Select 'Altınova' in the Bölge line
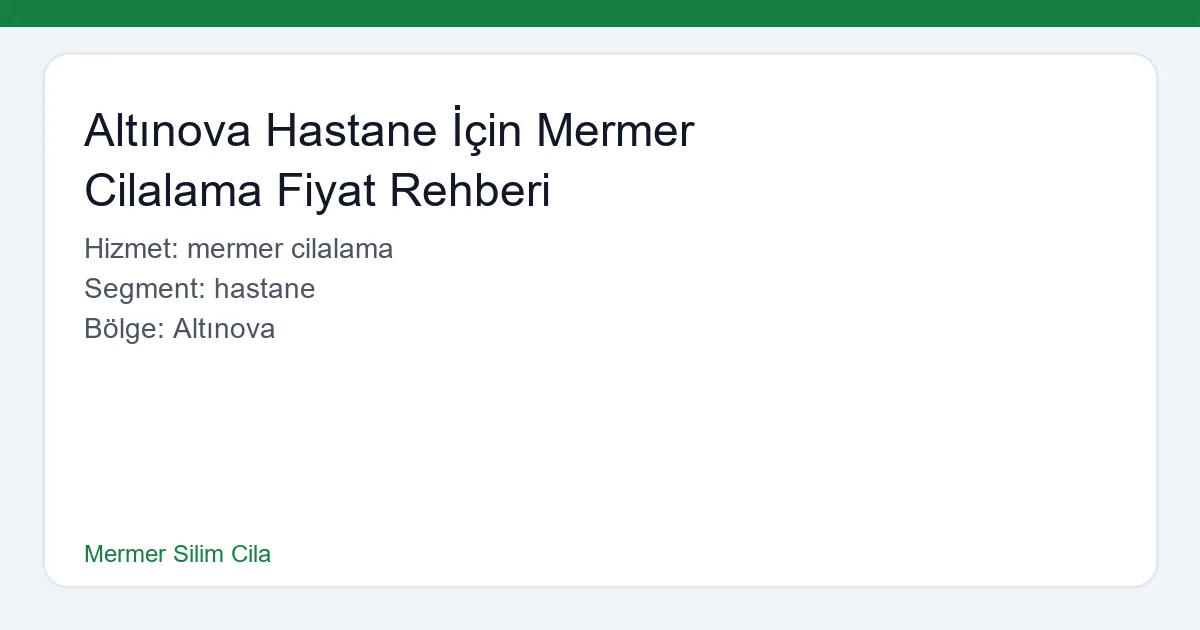Viewport: 1200px width, 630px height. click(x=224, y=329)
